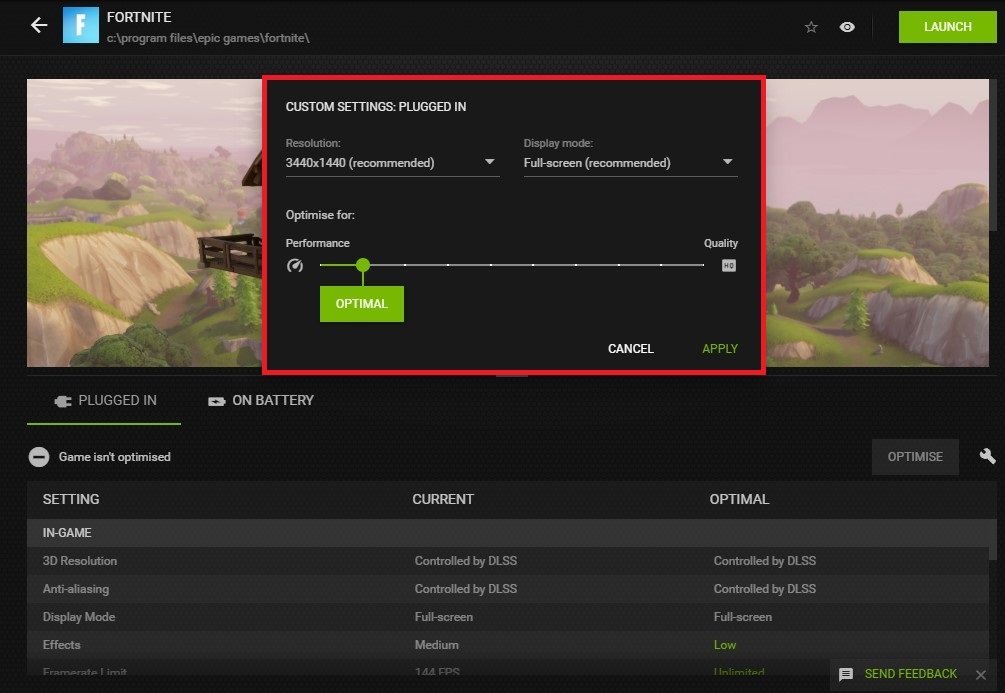Click the Fortnite game icon
Viewport: 1005px width, 693px height.
[x=80, y=26]
